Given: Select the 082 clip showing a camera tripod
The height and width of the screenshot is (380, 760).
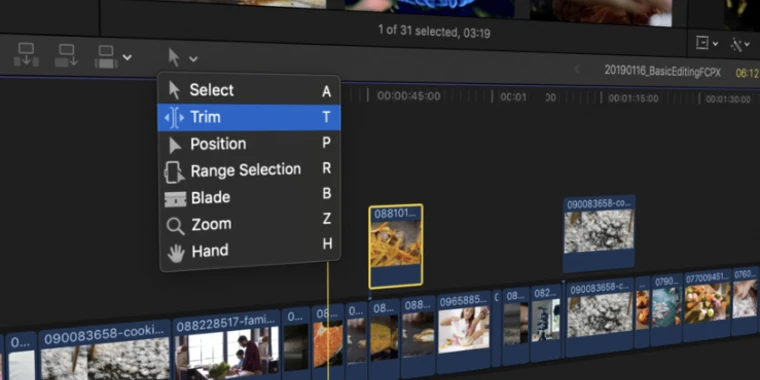Looking at the screenshot, I should pos(546,324).
